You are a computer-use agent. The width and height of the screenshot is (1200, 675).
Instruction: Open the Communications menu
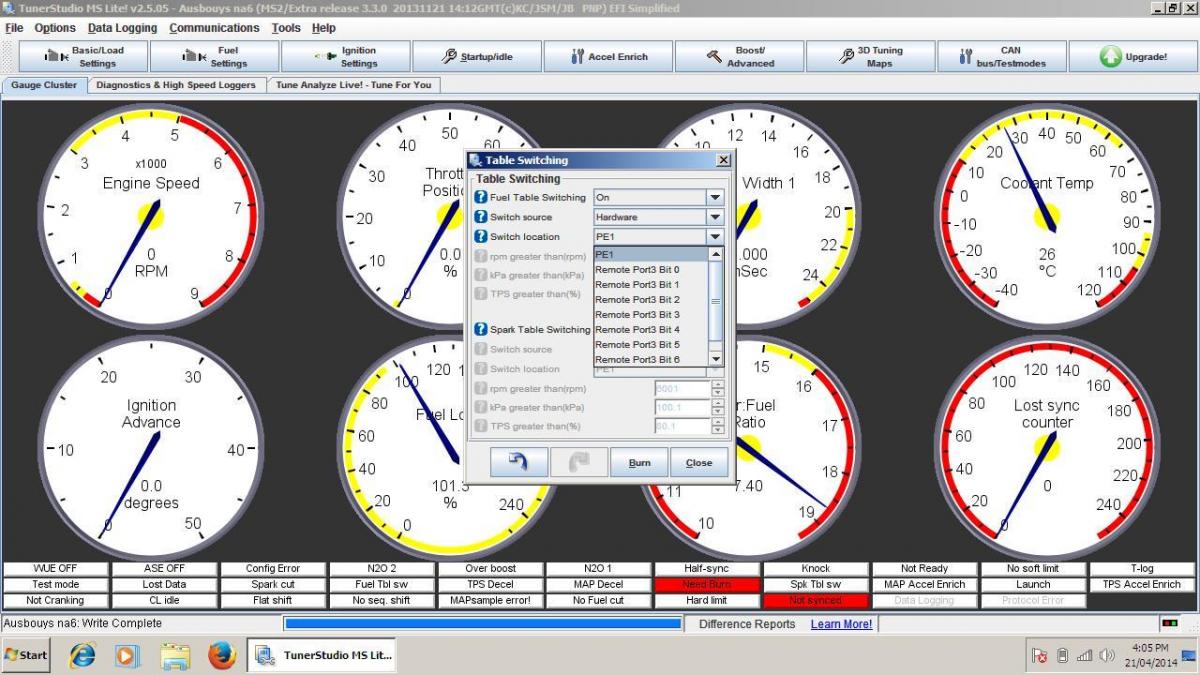click(214, 28)
